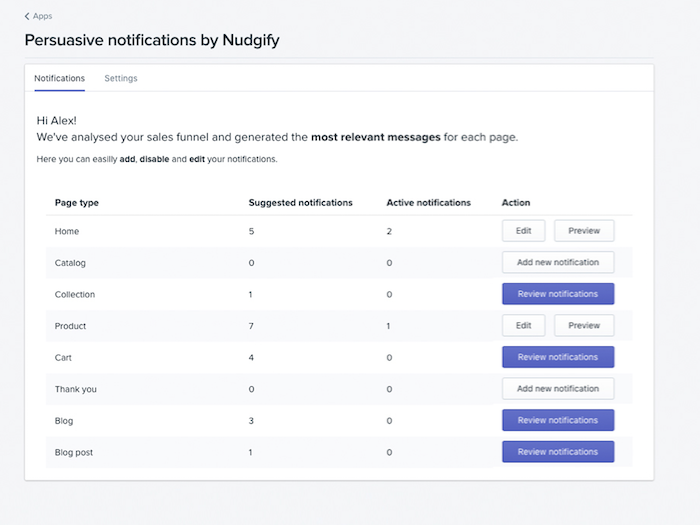Review notifications for the Collection page
Viewport: 700px width, 525px height.
pos(558,294)
